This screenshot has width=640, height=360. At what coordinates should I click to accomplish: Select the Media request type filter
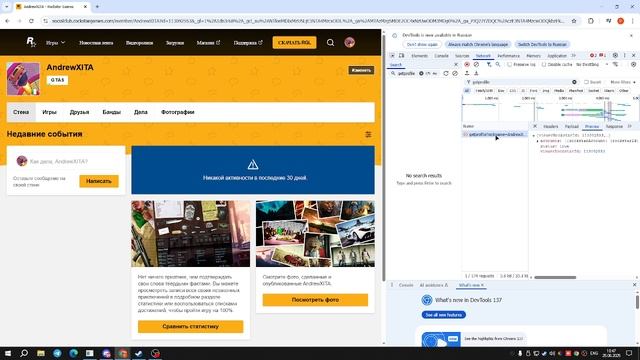[x=559, y=91]
